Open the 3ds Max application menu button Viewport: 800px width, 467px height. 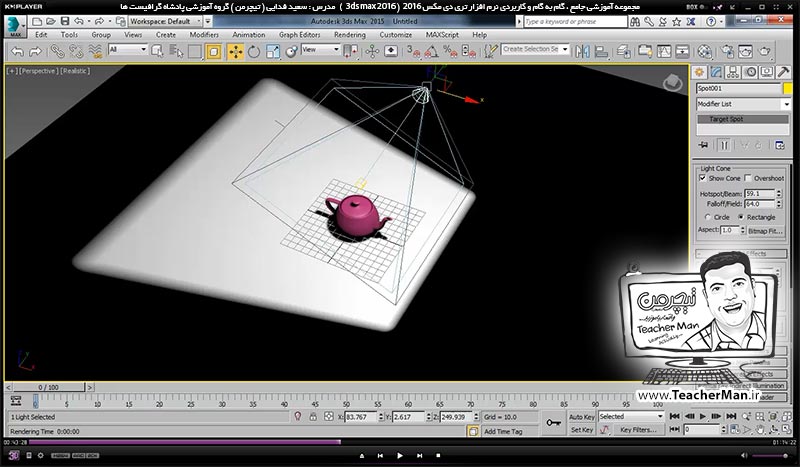(15, 26)
